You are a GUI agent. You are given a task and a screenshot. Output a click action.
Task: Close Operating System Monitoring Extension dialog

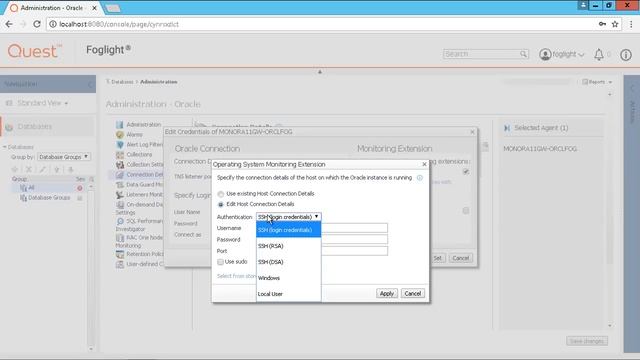coord(424,164)
